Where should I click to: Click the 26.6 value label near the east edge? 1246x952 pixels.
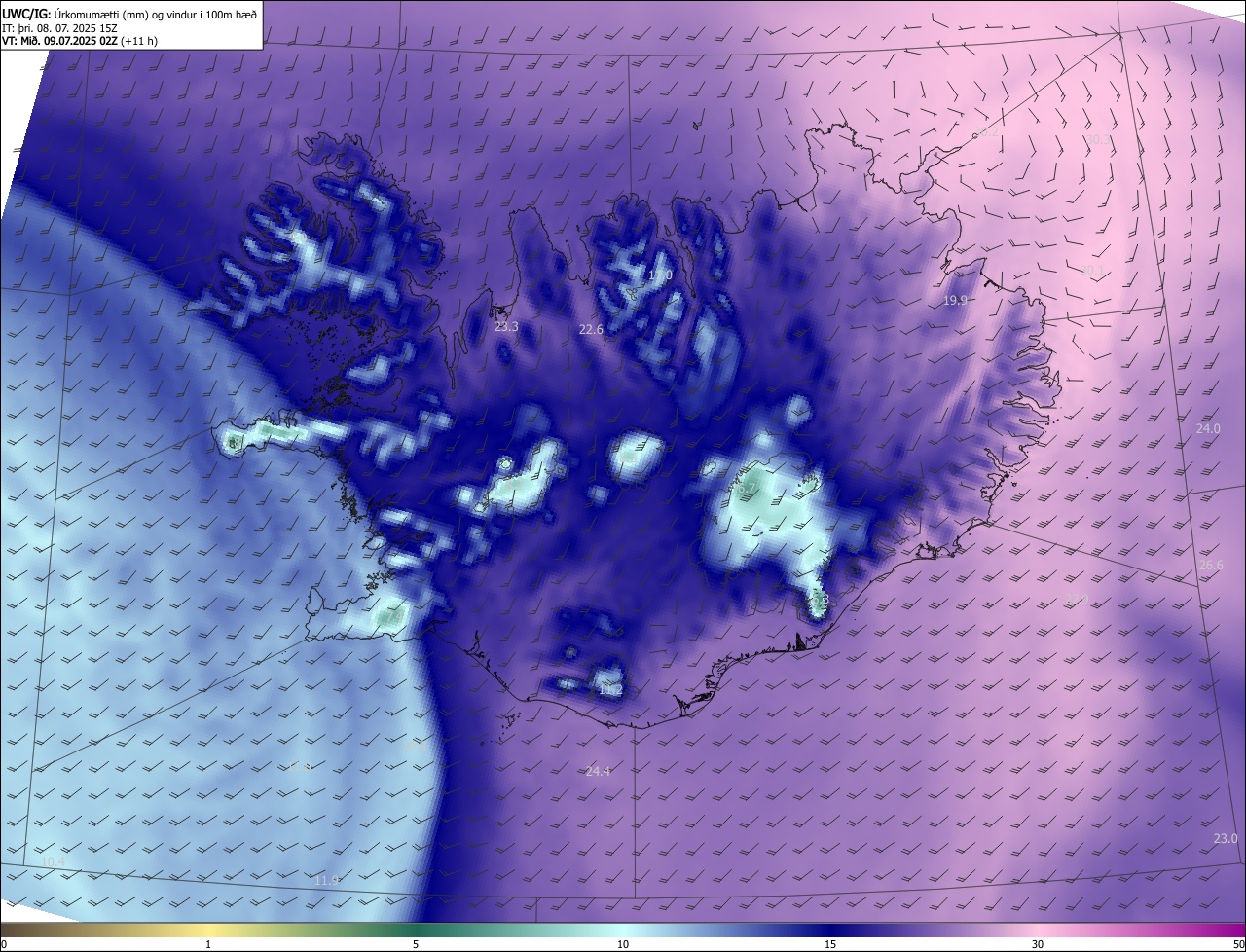pyautogui.click(x=1211, y=566)
